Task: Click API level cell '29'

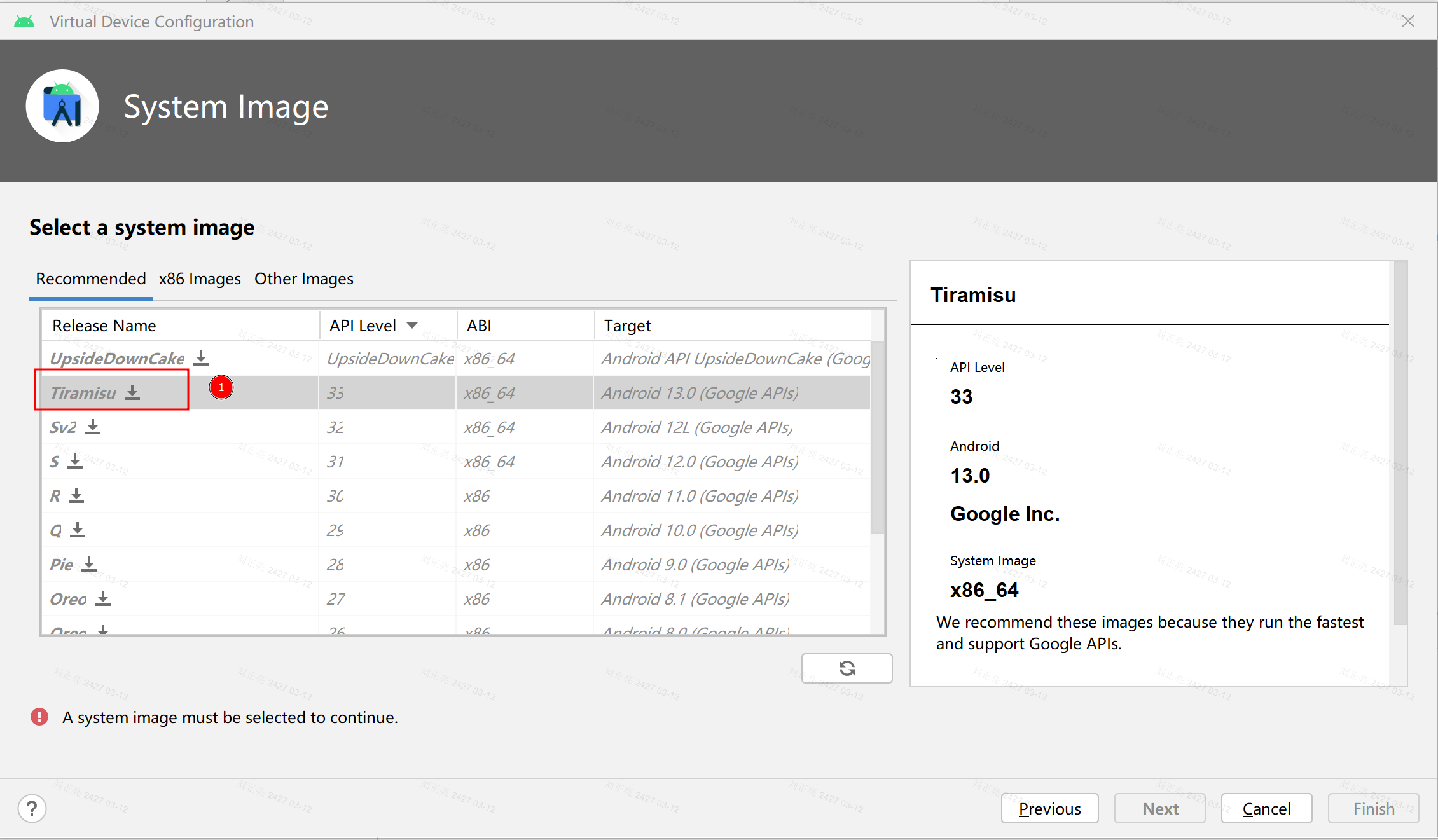Action: pos(387,530)
